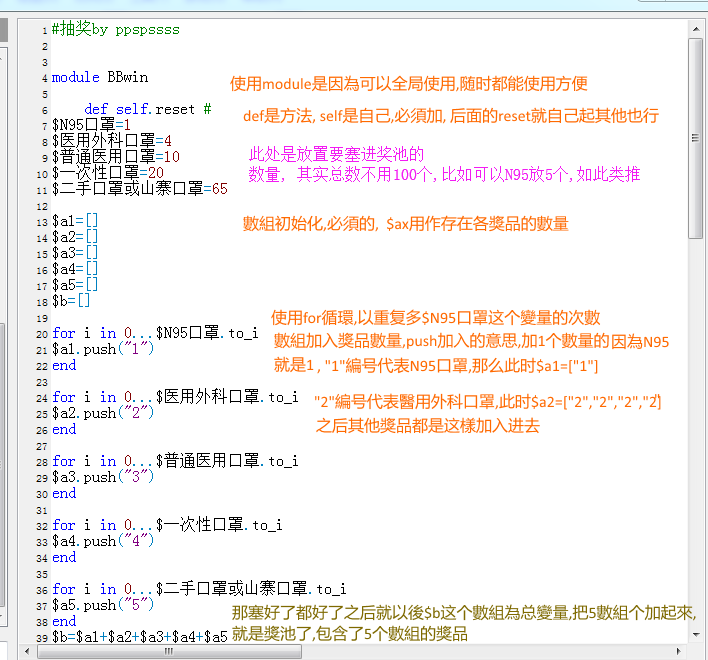The image size is (708, 660).
Task: Click the line '$a2.push("2")'
Action: 102,413
